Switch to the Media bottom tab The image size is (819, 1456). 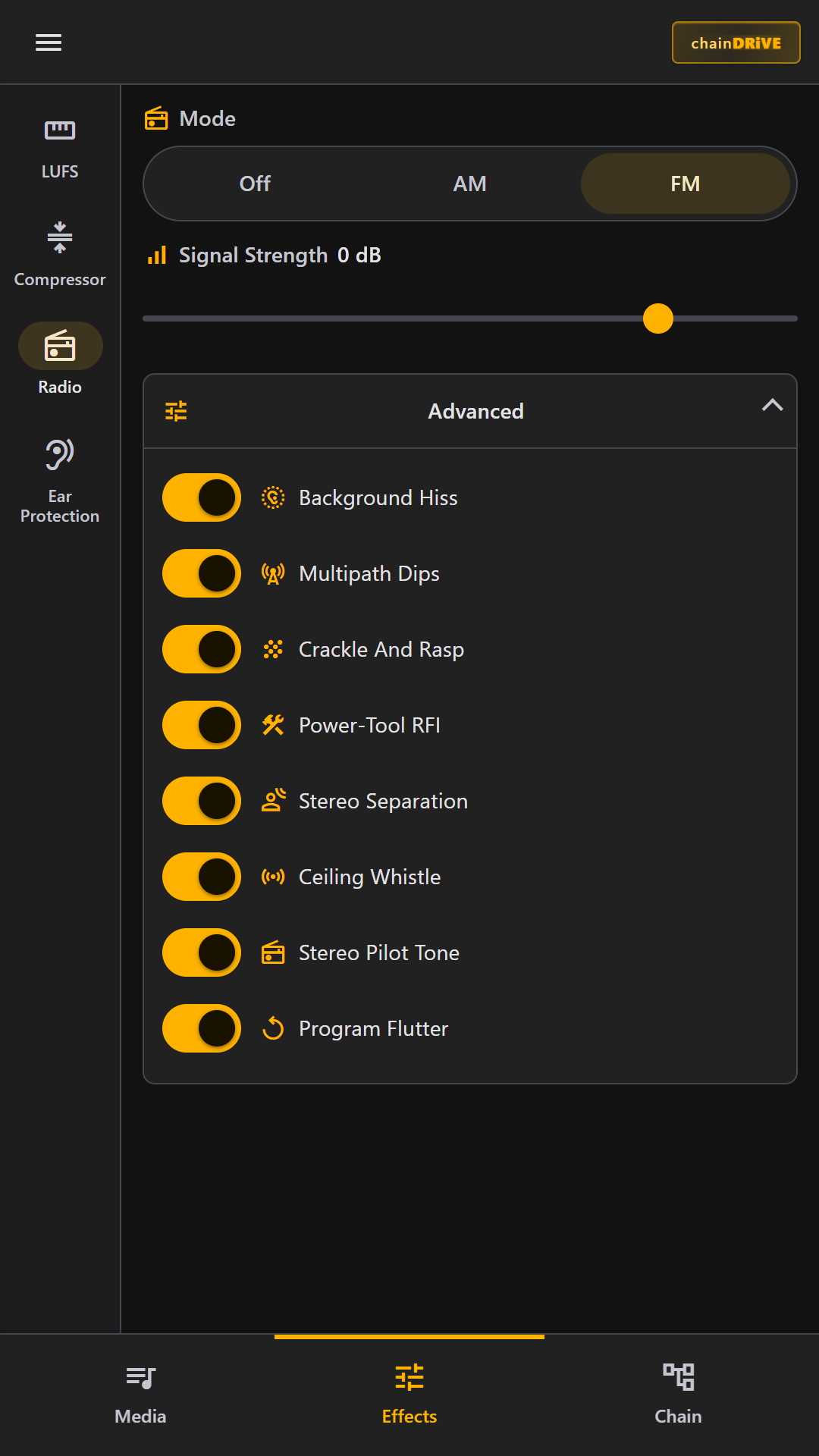point(140,1395)
